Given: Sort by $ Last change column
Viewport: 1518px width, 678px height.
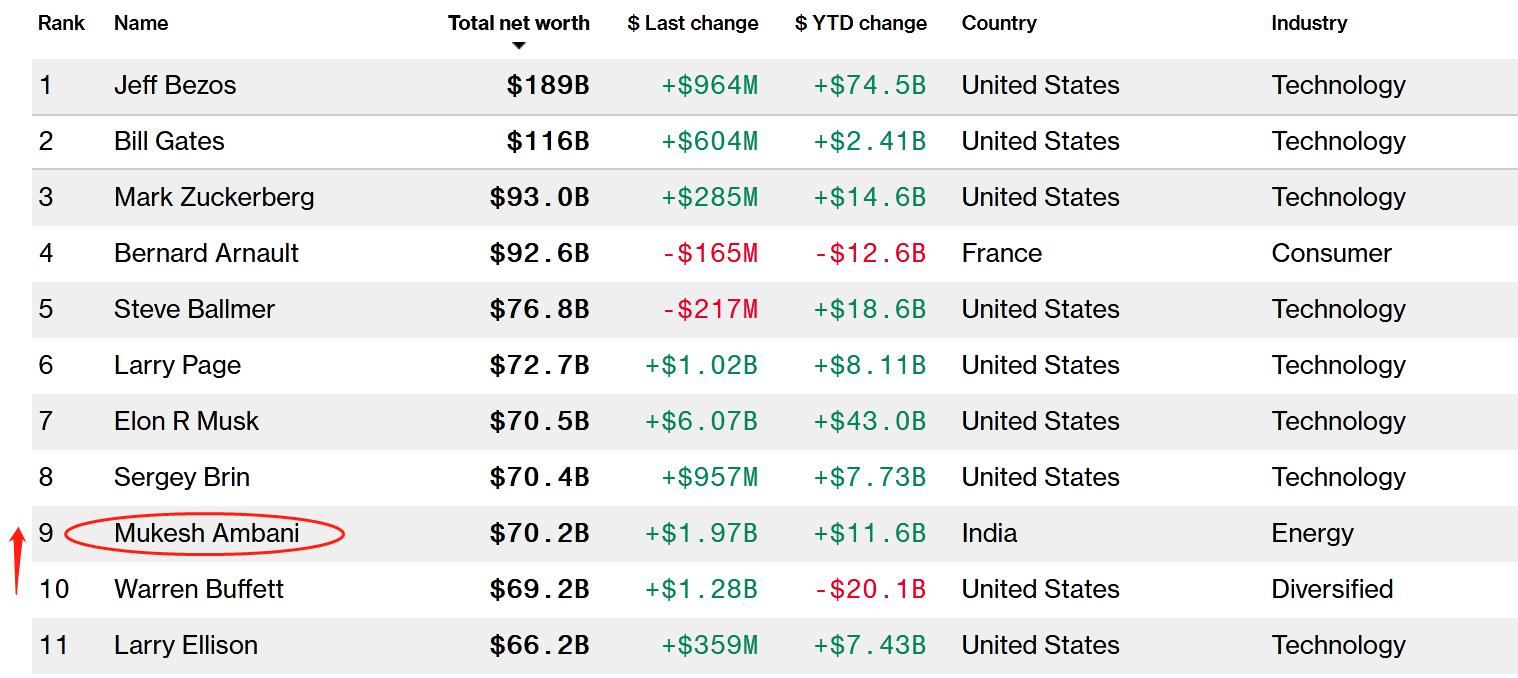Looking at the screenshot, I should tap(692, 23).
